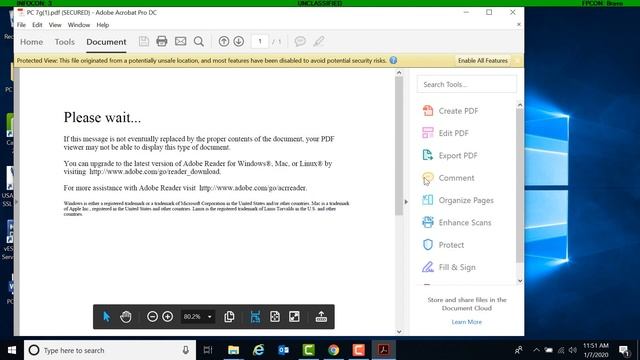Click the Learn More link

[467, 322]
